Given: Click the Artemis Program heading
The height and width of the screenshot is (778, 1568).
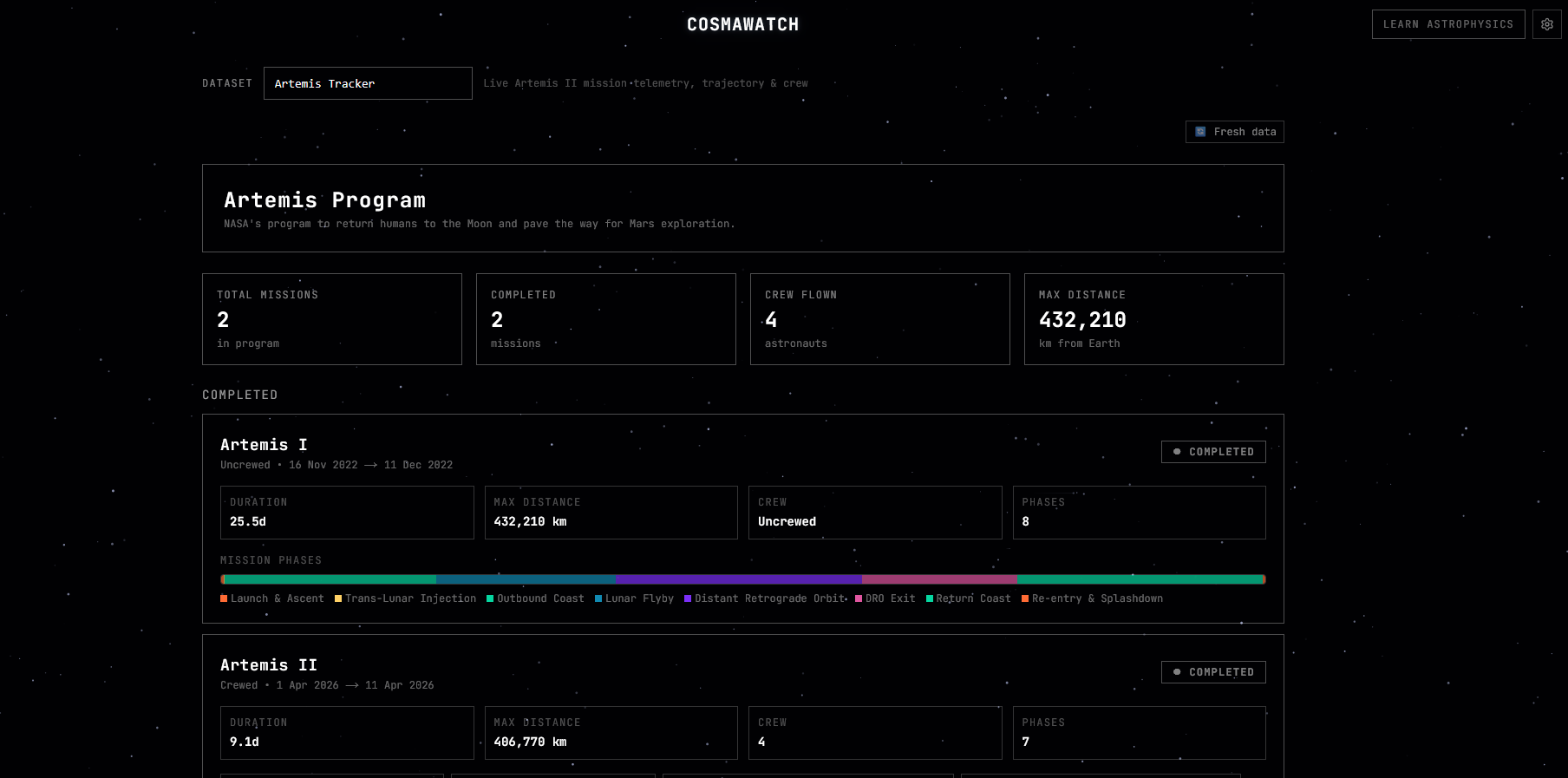Looking at the screenshot, I should point(325,200).
